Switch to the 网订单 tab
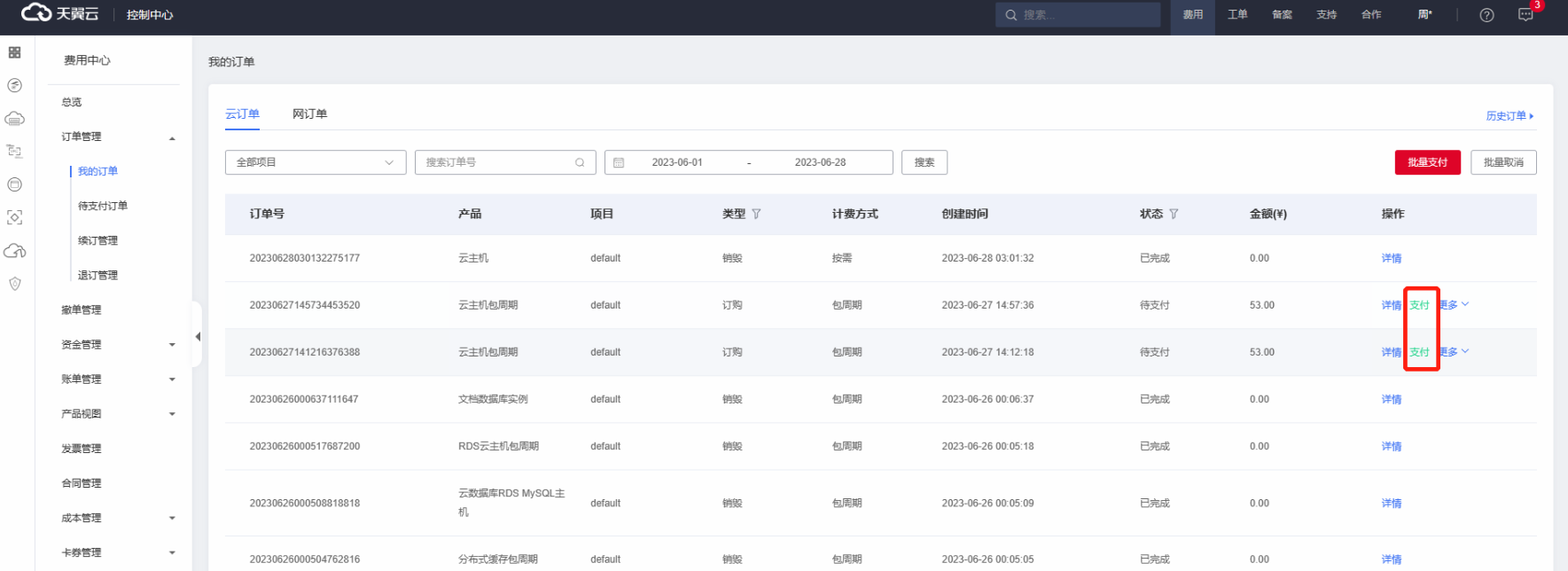Screen dimensions: 1568x571 pos(309,113)
